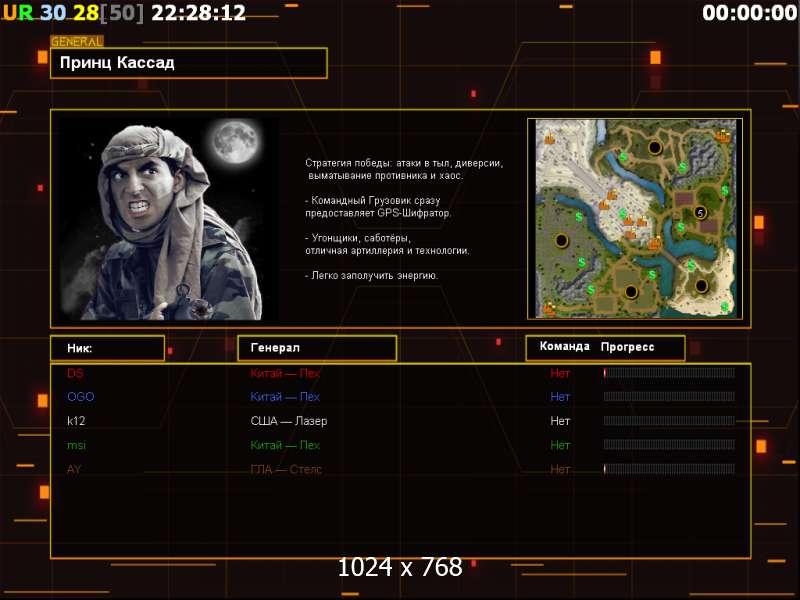
Task: Click the orange base icon in minimap's top-left corner
Action: point(549,137)
